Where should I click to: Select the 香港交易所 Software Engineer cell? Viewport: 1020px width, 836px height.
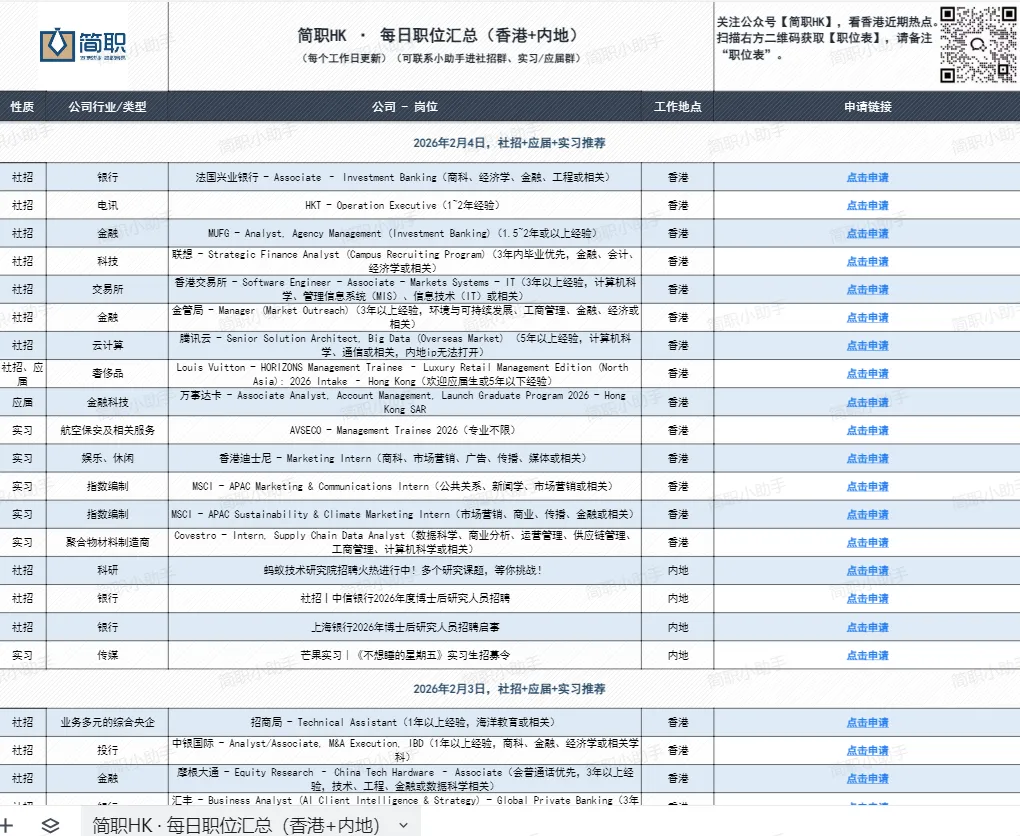tap(405, 289)
